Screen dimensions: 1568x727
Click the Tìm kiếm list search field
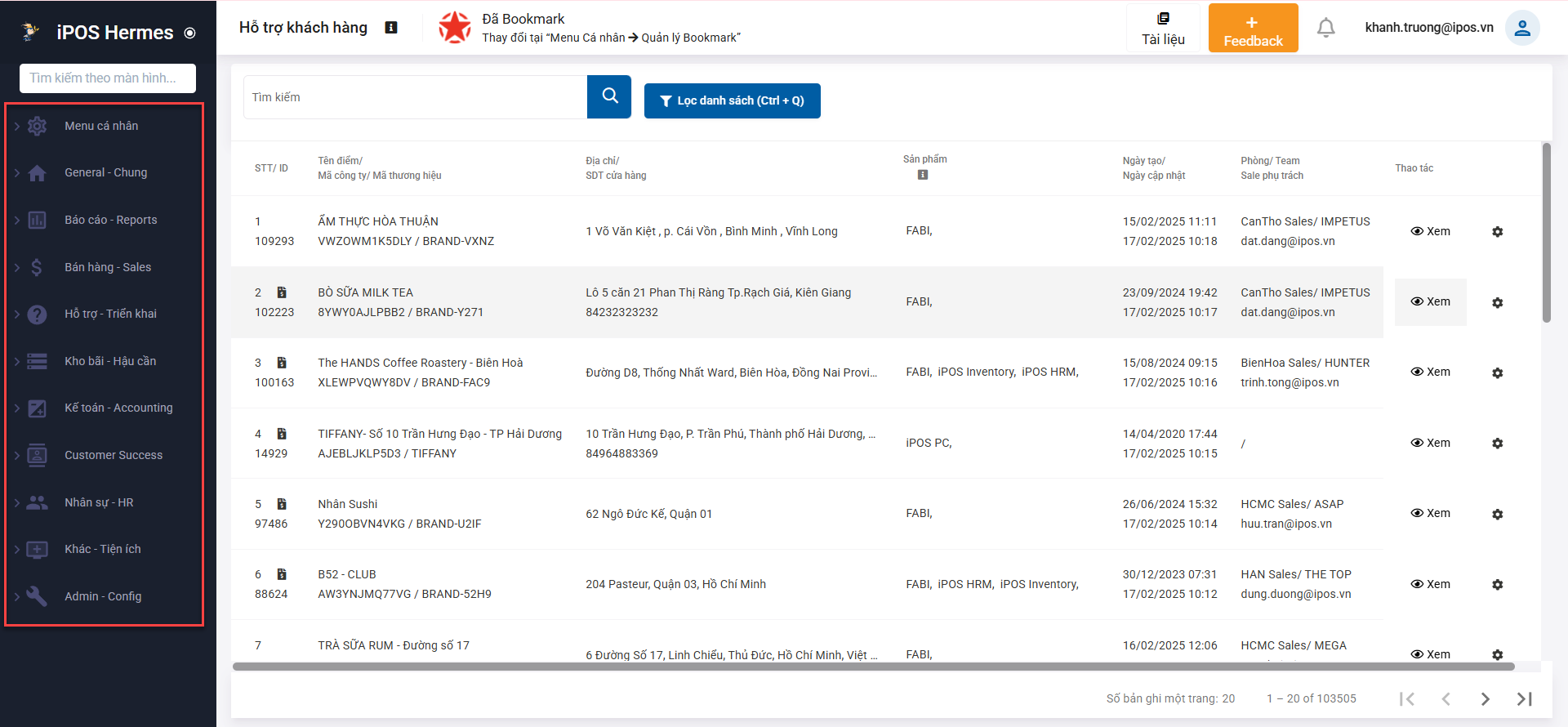[416, 97]
